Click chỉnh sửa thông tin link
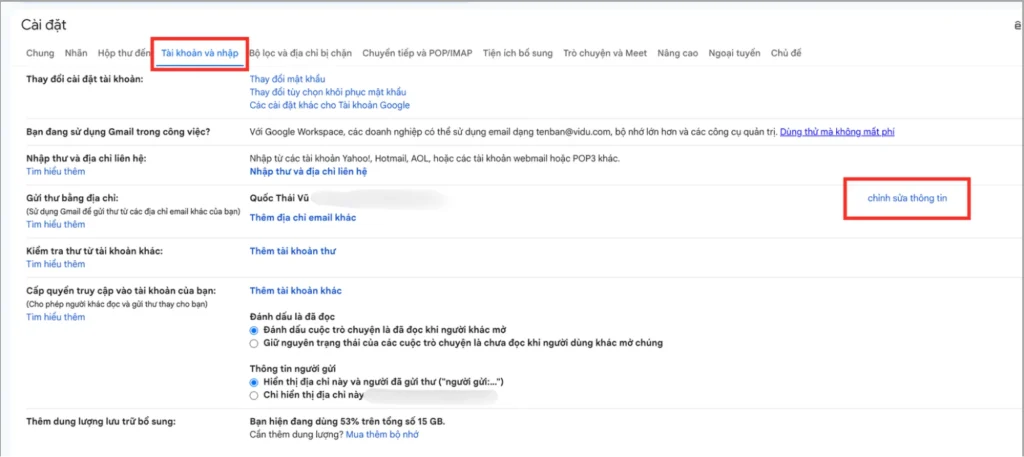The image size is (1024, 457). 907,198
